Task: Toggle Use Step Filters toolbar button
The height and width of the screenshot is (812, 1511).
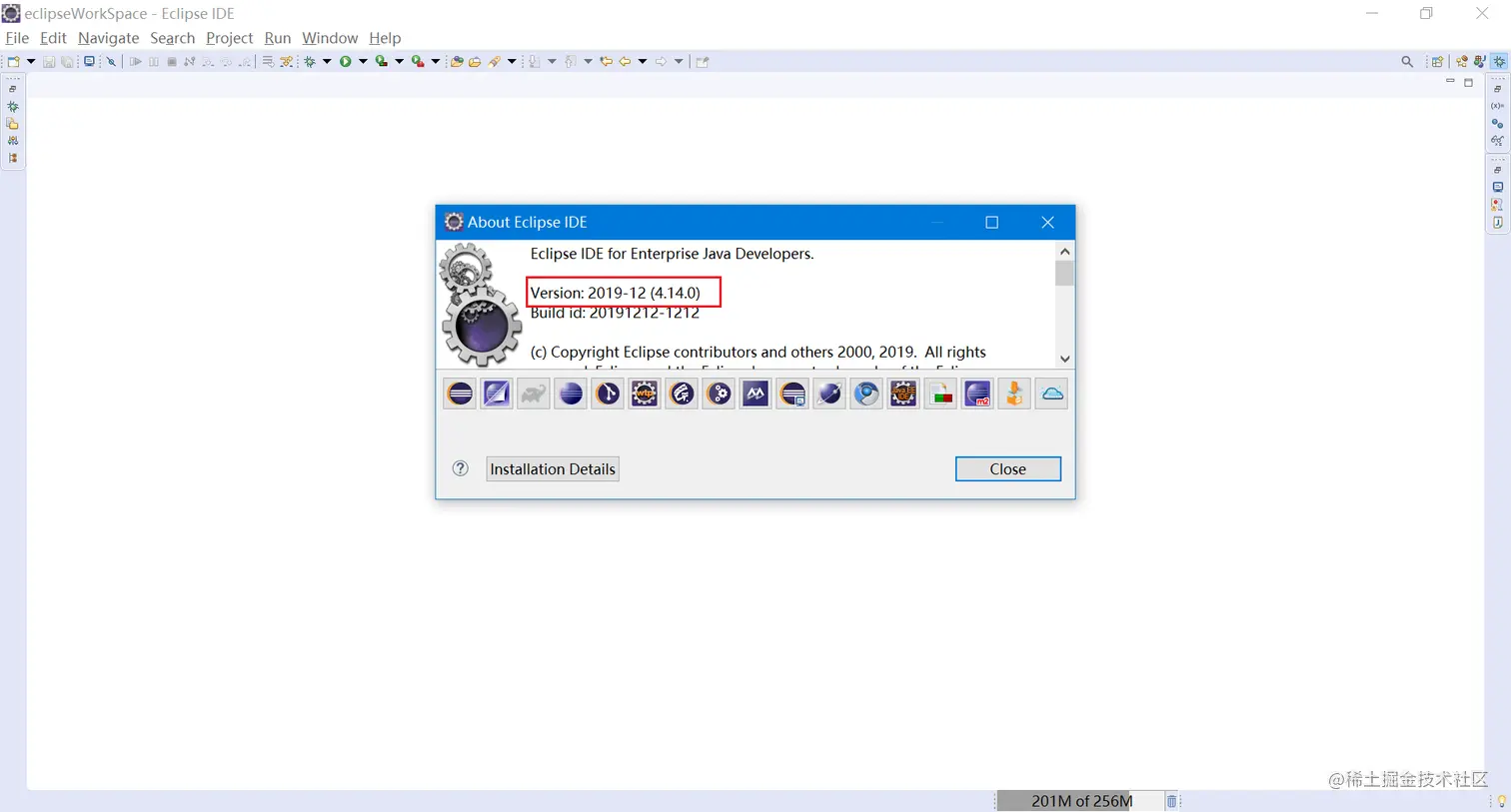Action: pos(287,61)
